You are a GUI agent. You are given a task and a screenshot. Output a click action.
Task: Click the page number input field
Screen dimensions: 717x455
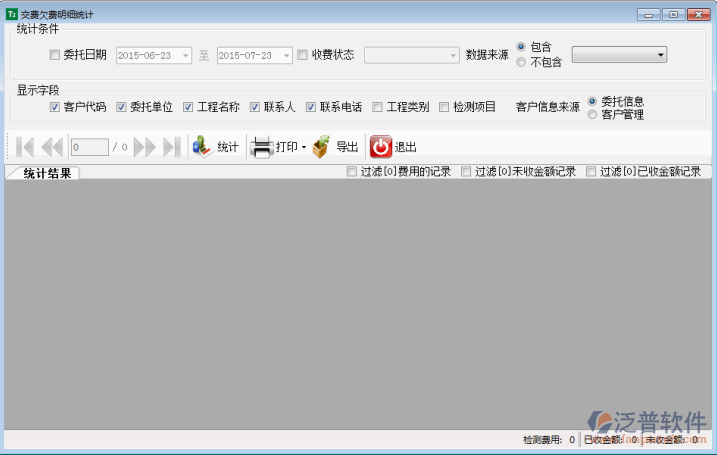coord(89,147)
